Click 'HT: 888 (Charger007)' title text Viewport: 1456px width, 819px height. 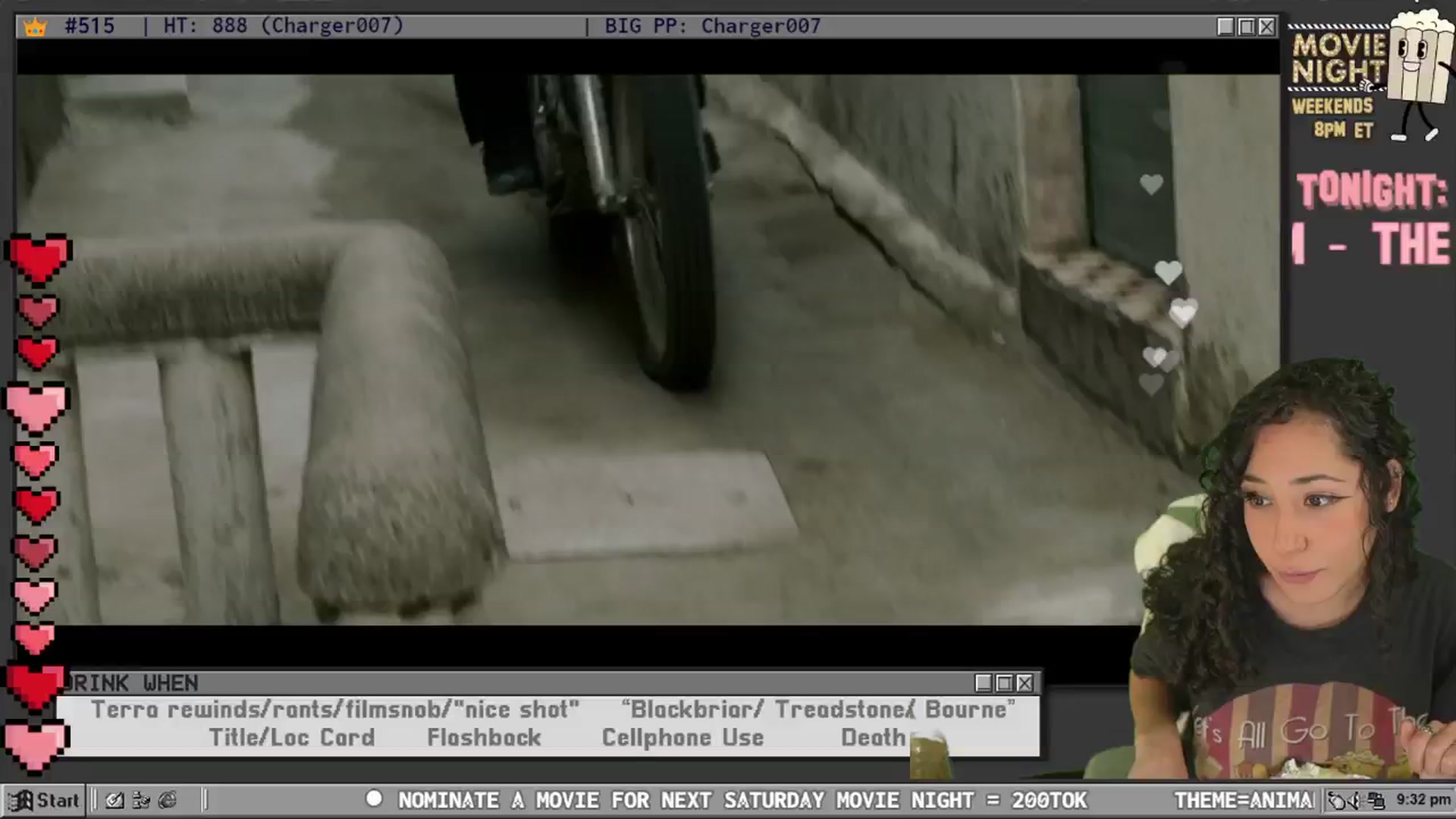click(284, 27)
